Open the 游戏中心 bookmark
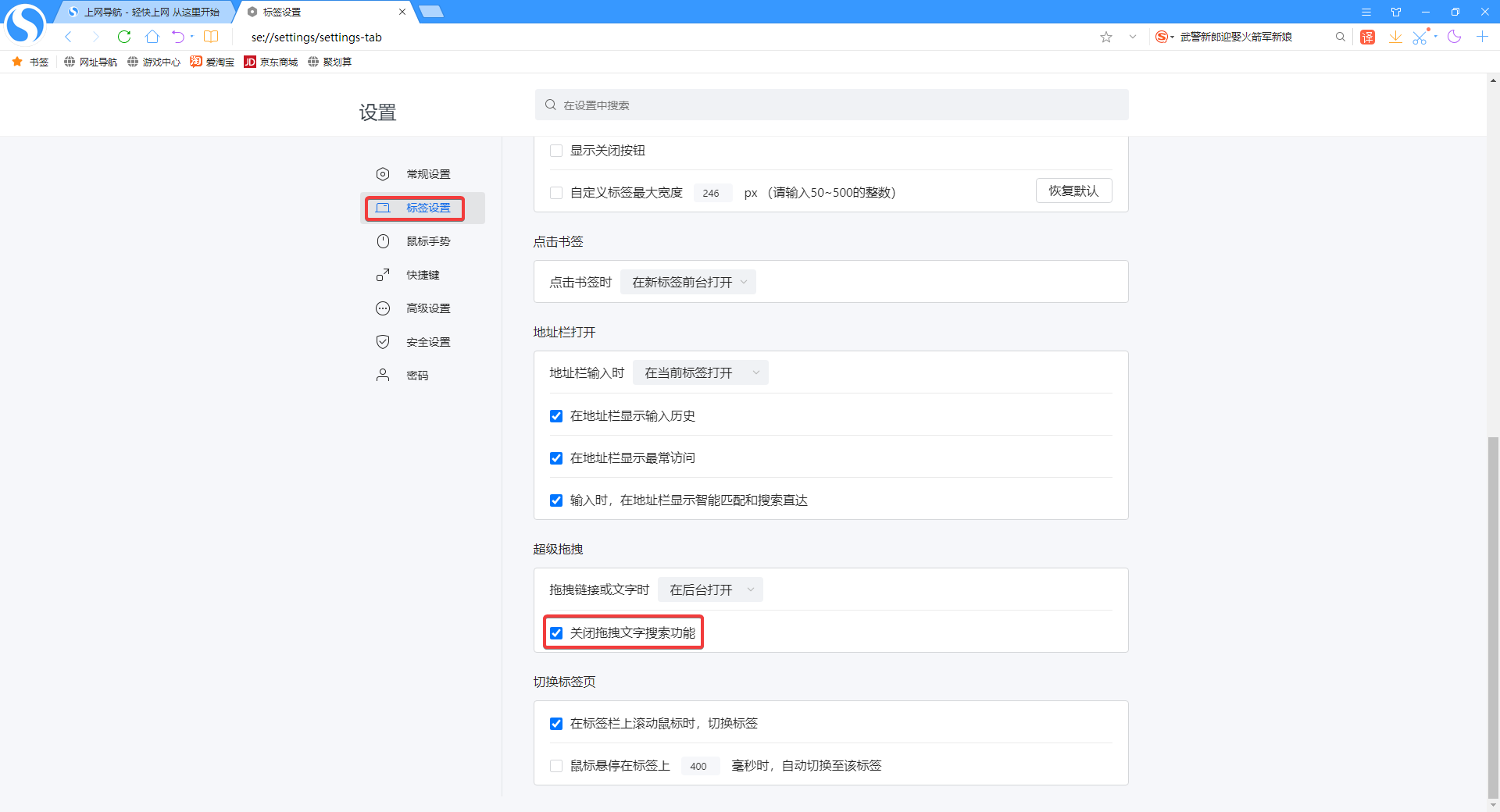Viewport: 1500px width, 812px height. point(154,62)
